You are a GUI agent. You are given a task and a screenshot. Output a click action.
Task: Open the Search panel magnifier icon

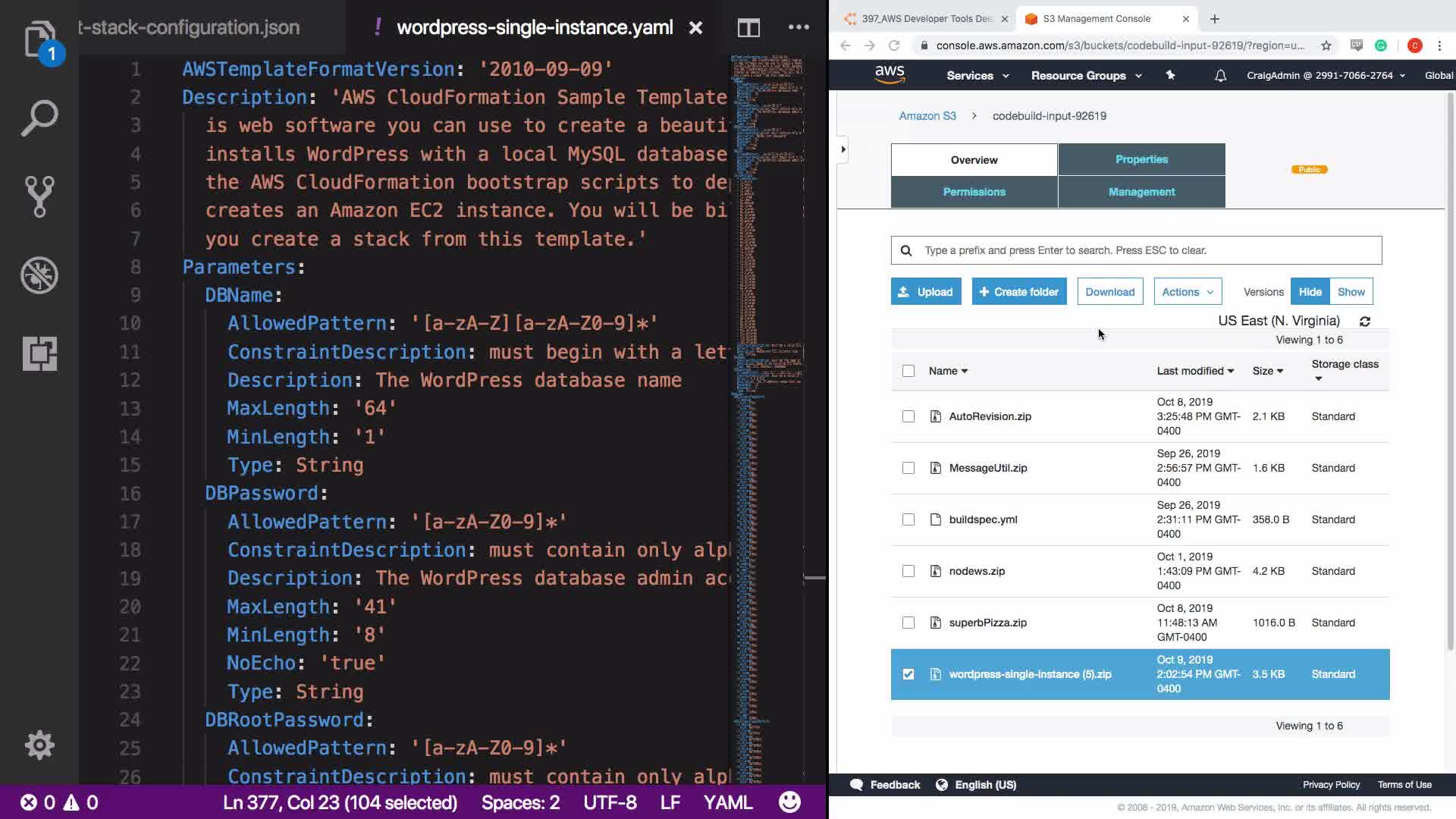[39, 118]
